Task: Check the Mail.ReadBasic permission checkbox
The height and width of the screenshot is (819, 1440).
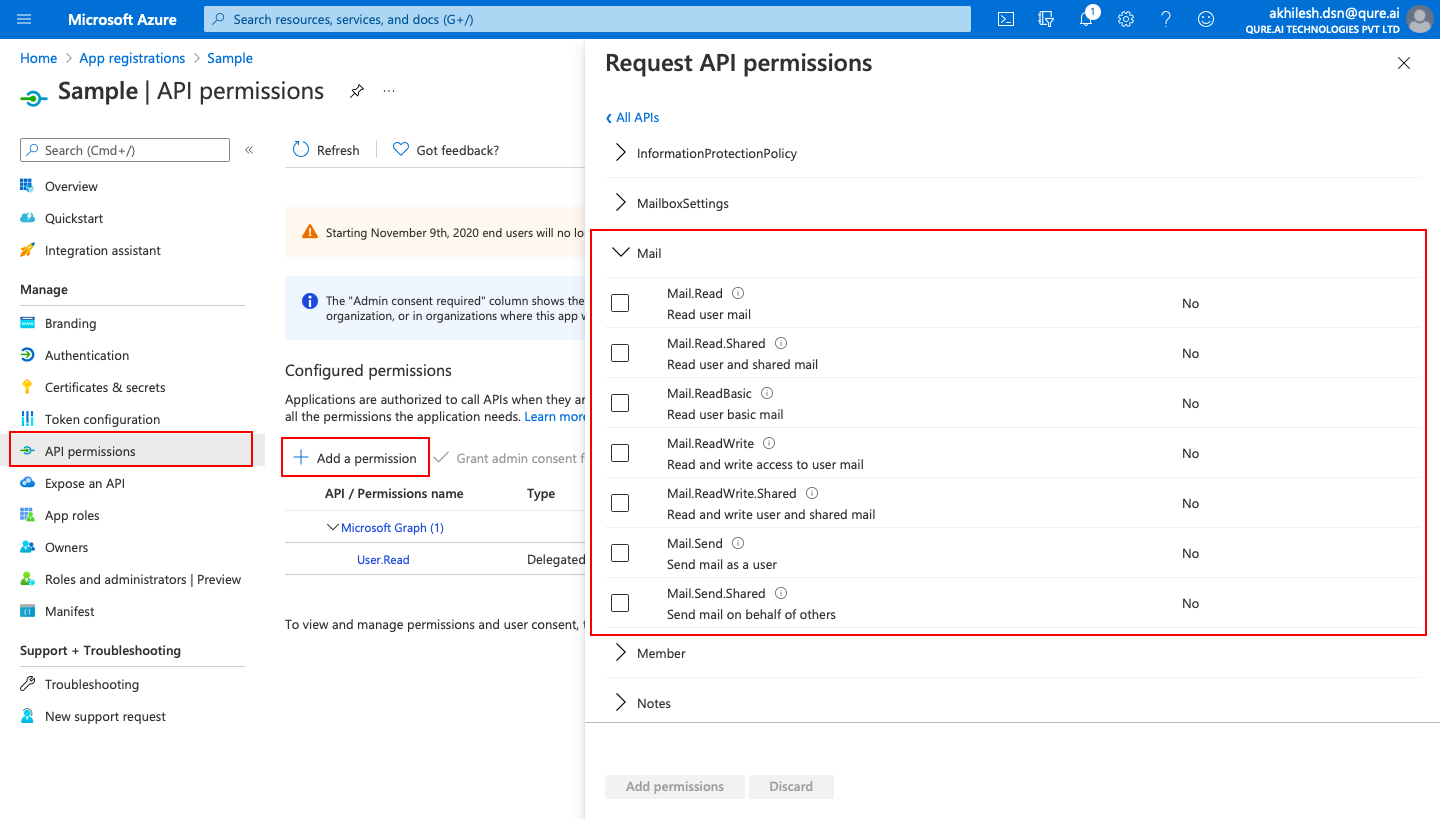Action: click(620, 403)
